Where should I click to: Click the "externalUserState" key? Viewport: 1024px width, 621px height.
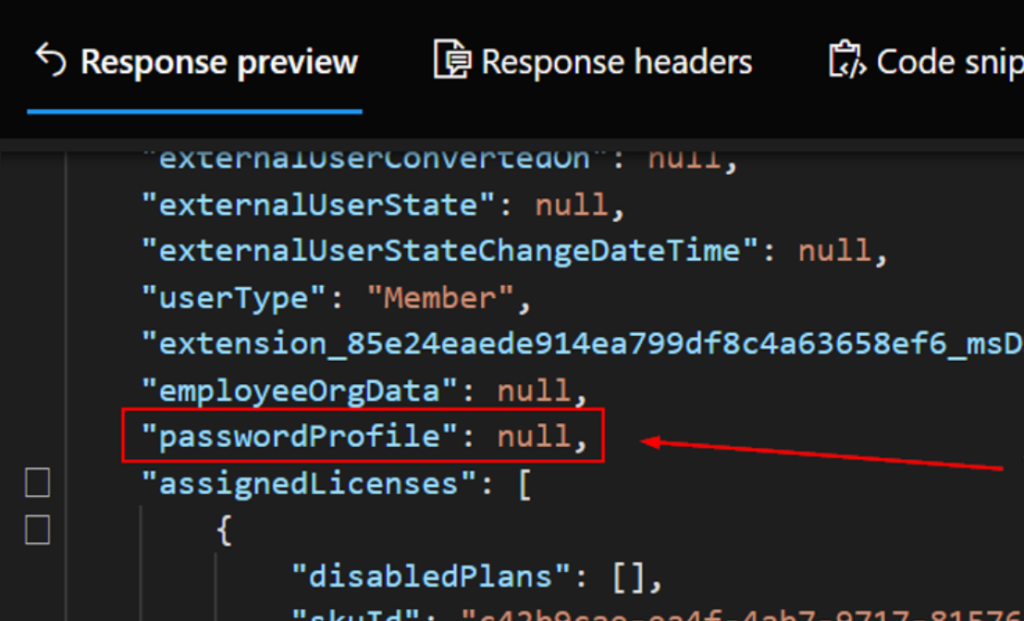(x=320, y=206)
